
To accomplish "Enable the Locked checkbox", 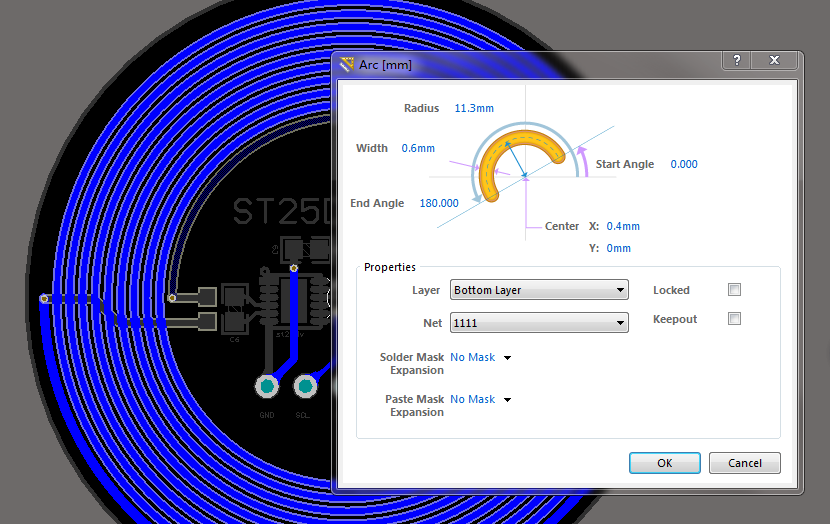I will (734, 290).
